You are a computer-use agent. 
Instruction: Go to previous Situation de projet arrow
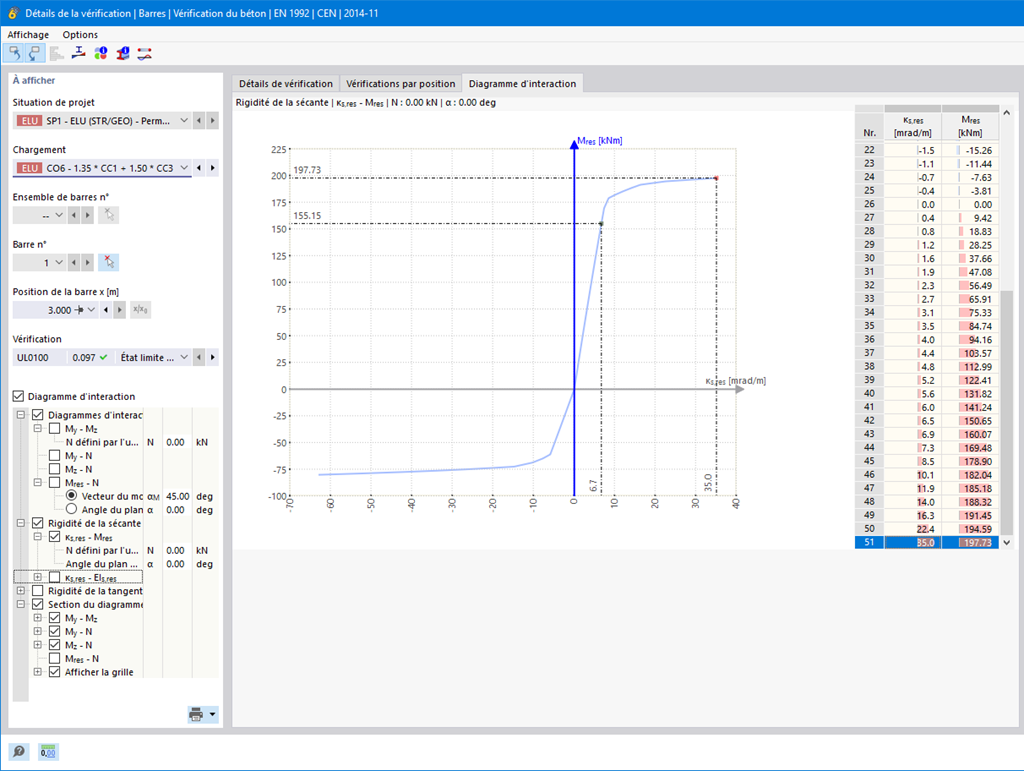(x=199, y=121)
